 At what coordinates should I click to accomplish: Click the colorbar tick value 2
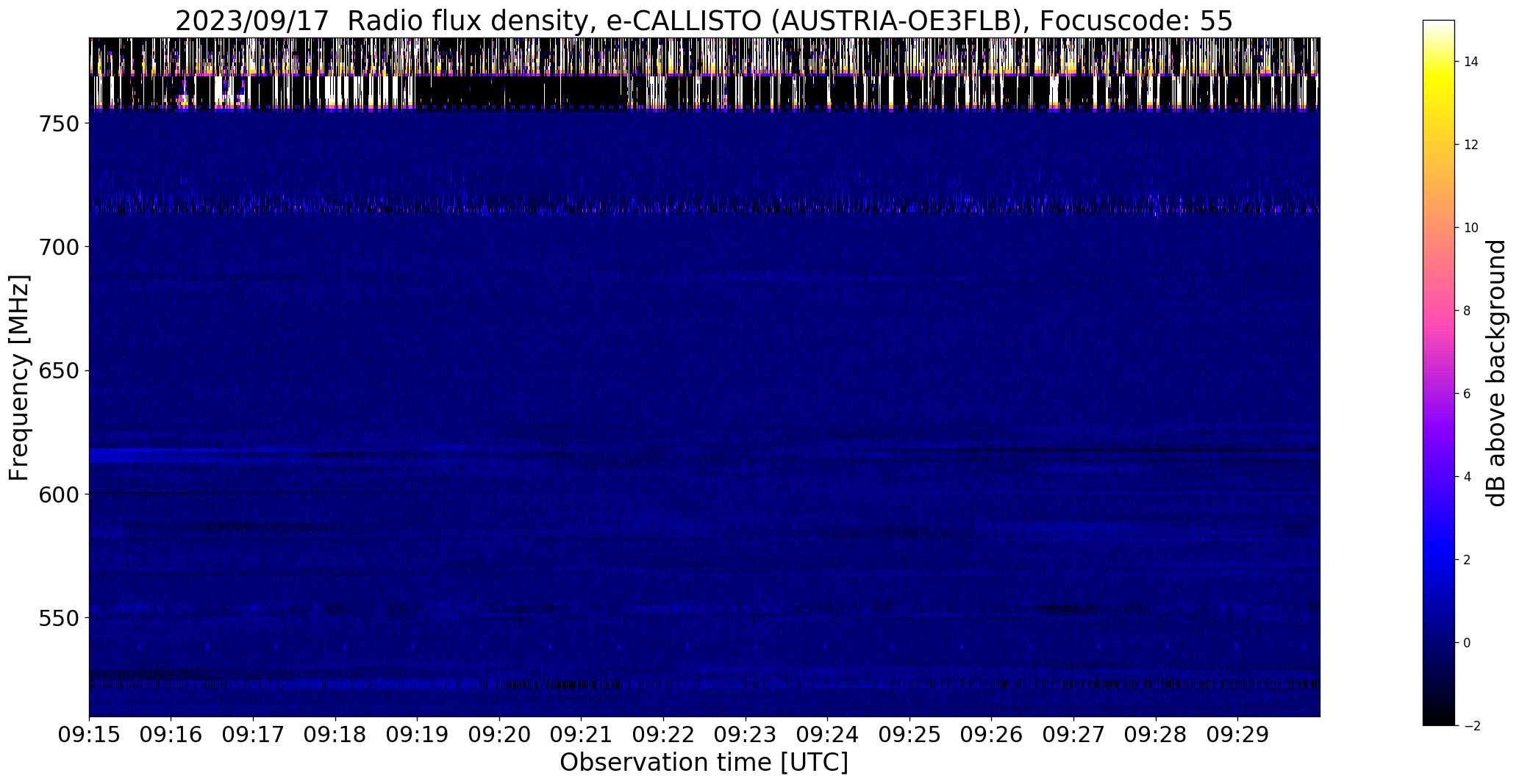1468,560
